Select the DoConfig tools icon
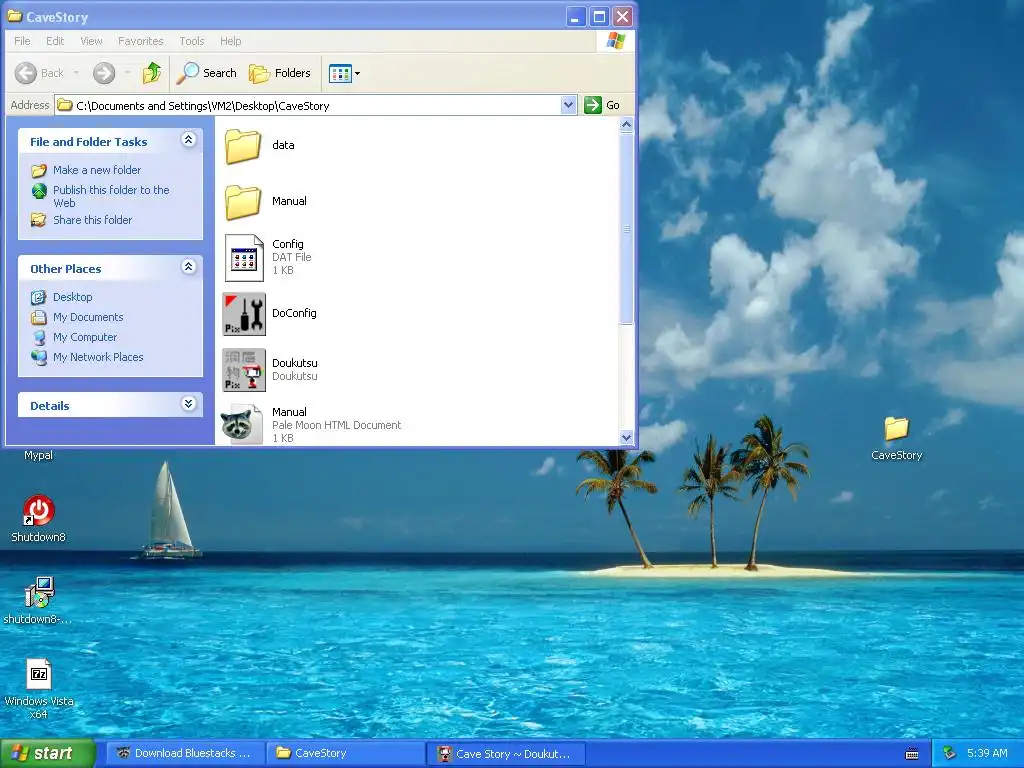 pyautogui.click(x=244, y=314)
